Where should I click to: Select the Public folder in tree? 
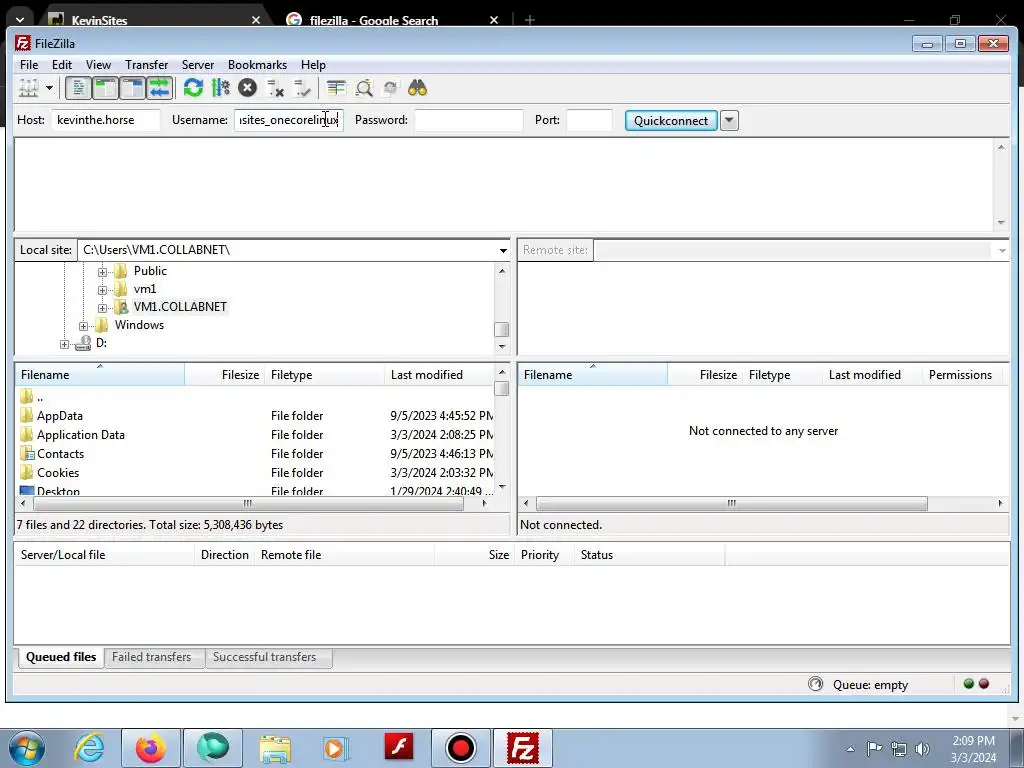point(150,271)
